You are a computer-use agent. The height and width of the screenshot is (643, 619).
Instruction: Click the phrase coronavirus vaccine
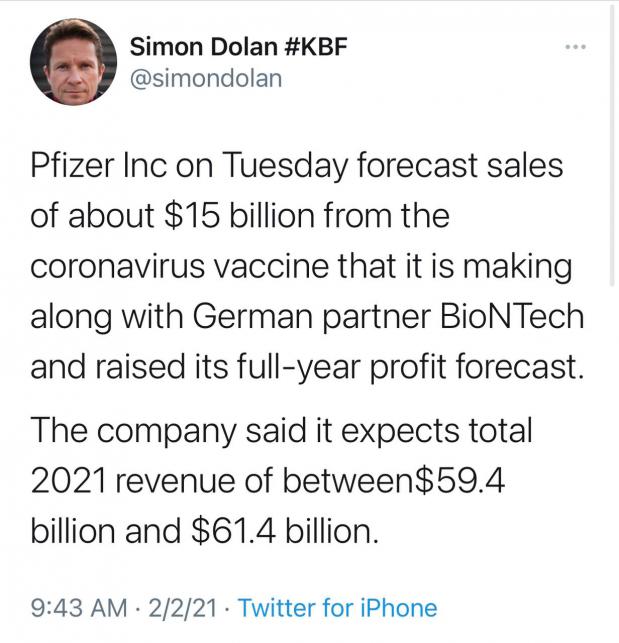point(180,267)
